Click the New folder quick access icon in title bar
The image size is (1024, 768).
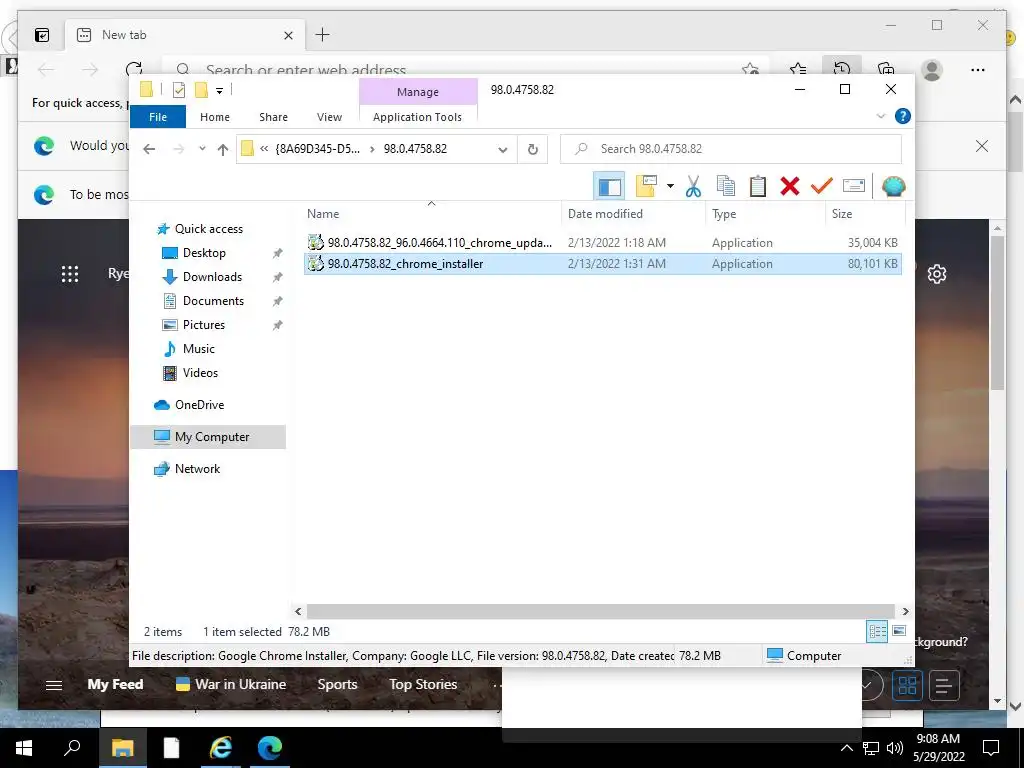[x=201, y=90]
